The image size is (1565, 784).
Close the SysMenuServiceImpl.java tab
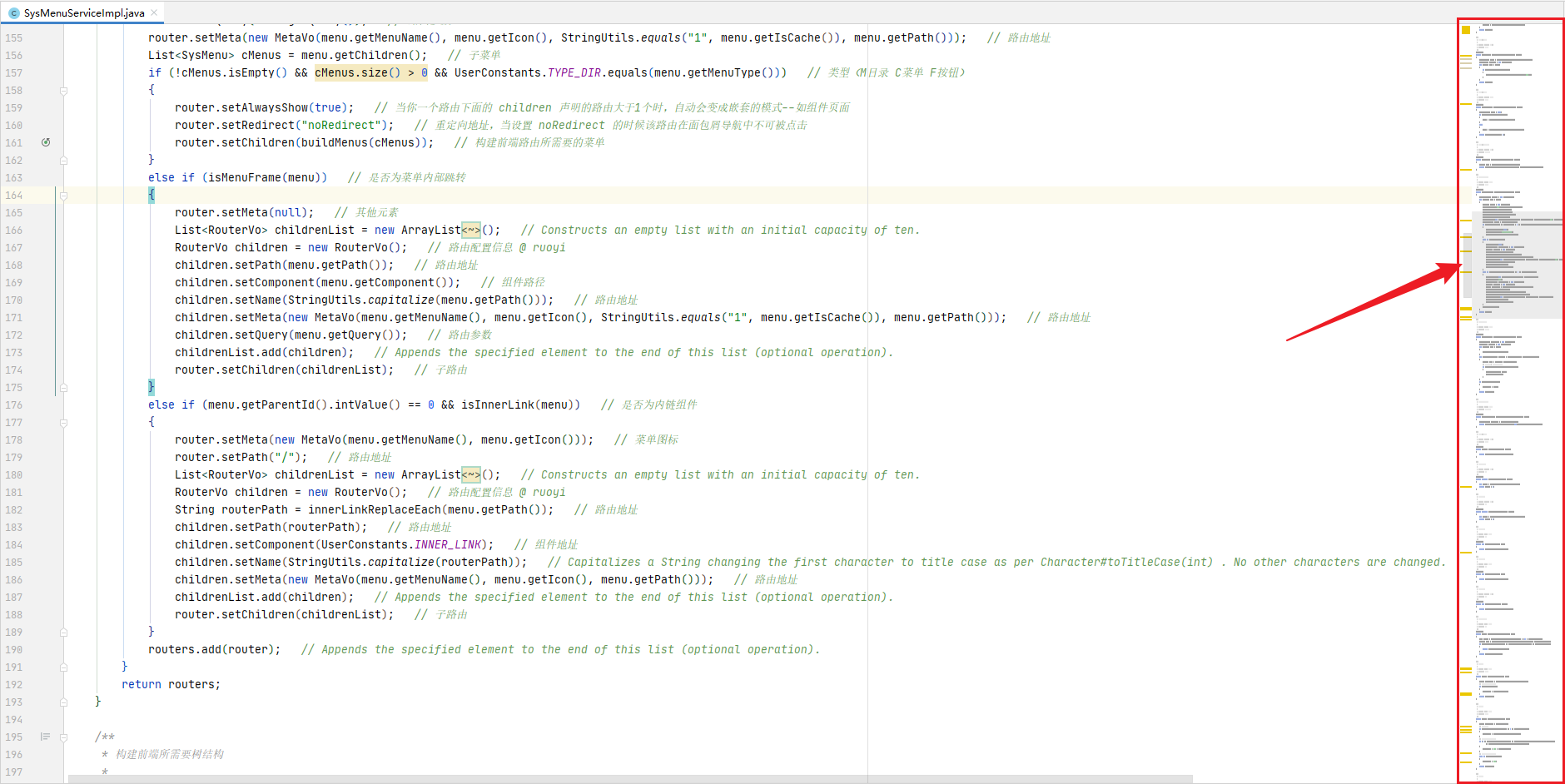154,12
